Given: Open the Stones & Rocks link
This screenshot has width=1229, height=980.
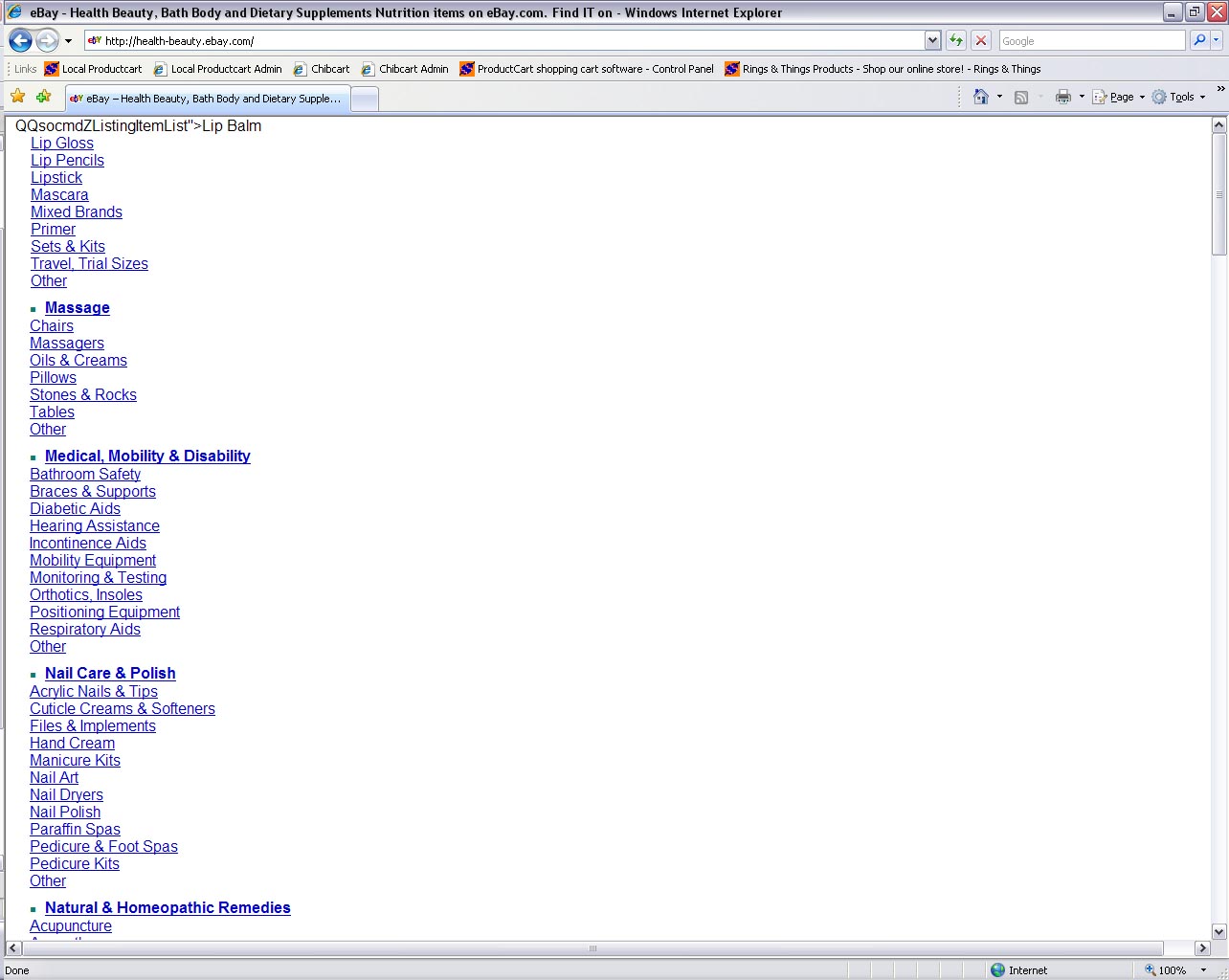Looking at the screenshot, I should pyautogui.click(x=83, y=395).
